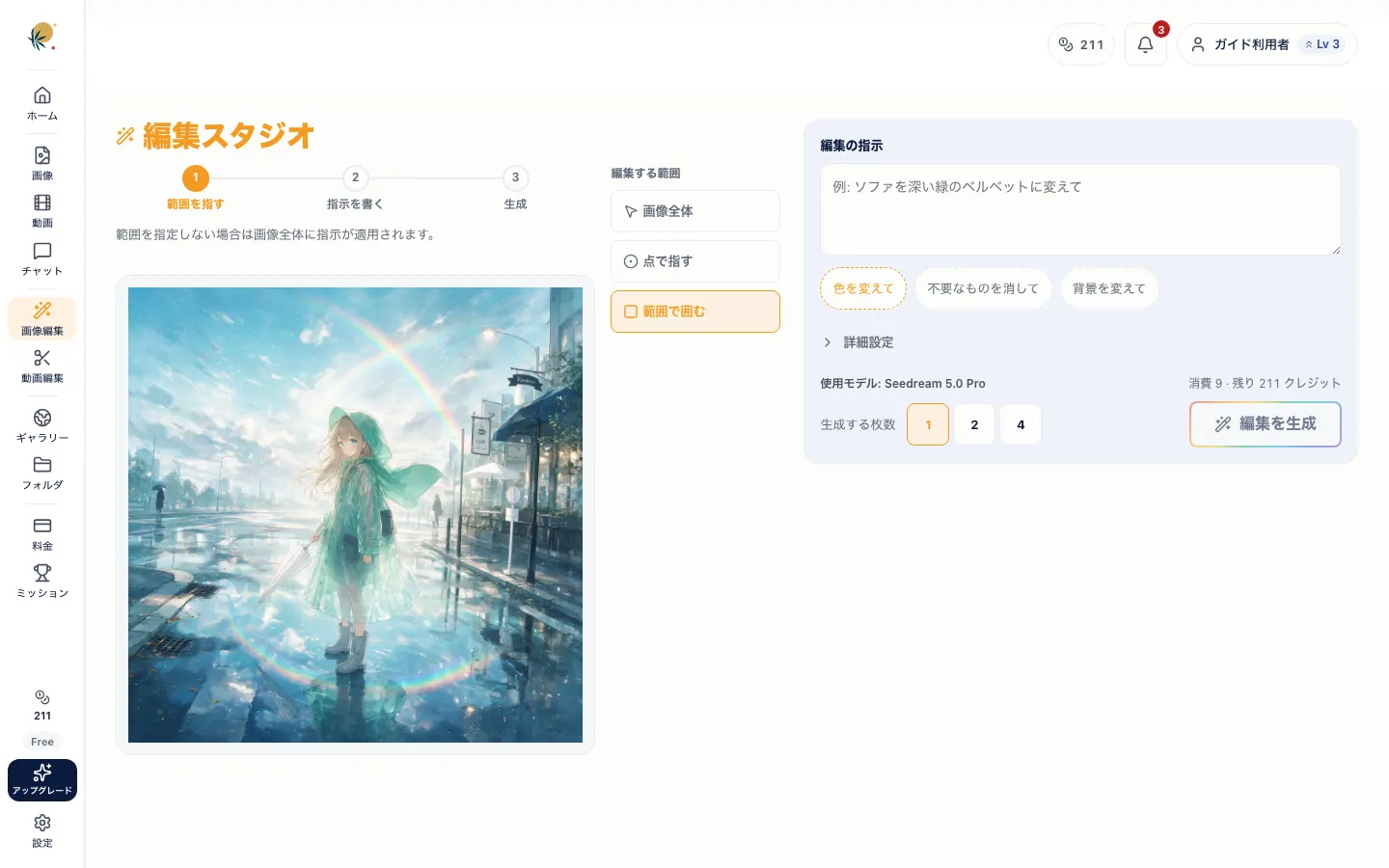1389x868 pixels.
Task: Open the 料金 pricing page
Action: 42,533
